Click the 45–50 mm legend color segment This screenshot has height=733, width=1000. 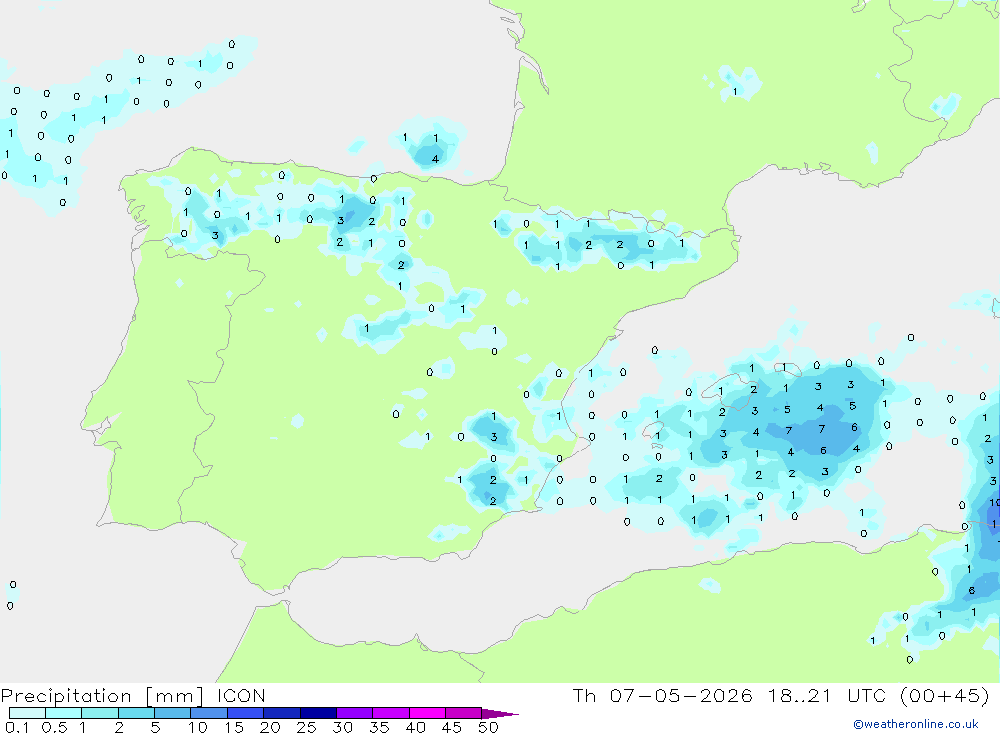coord(464,713)
